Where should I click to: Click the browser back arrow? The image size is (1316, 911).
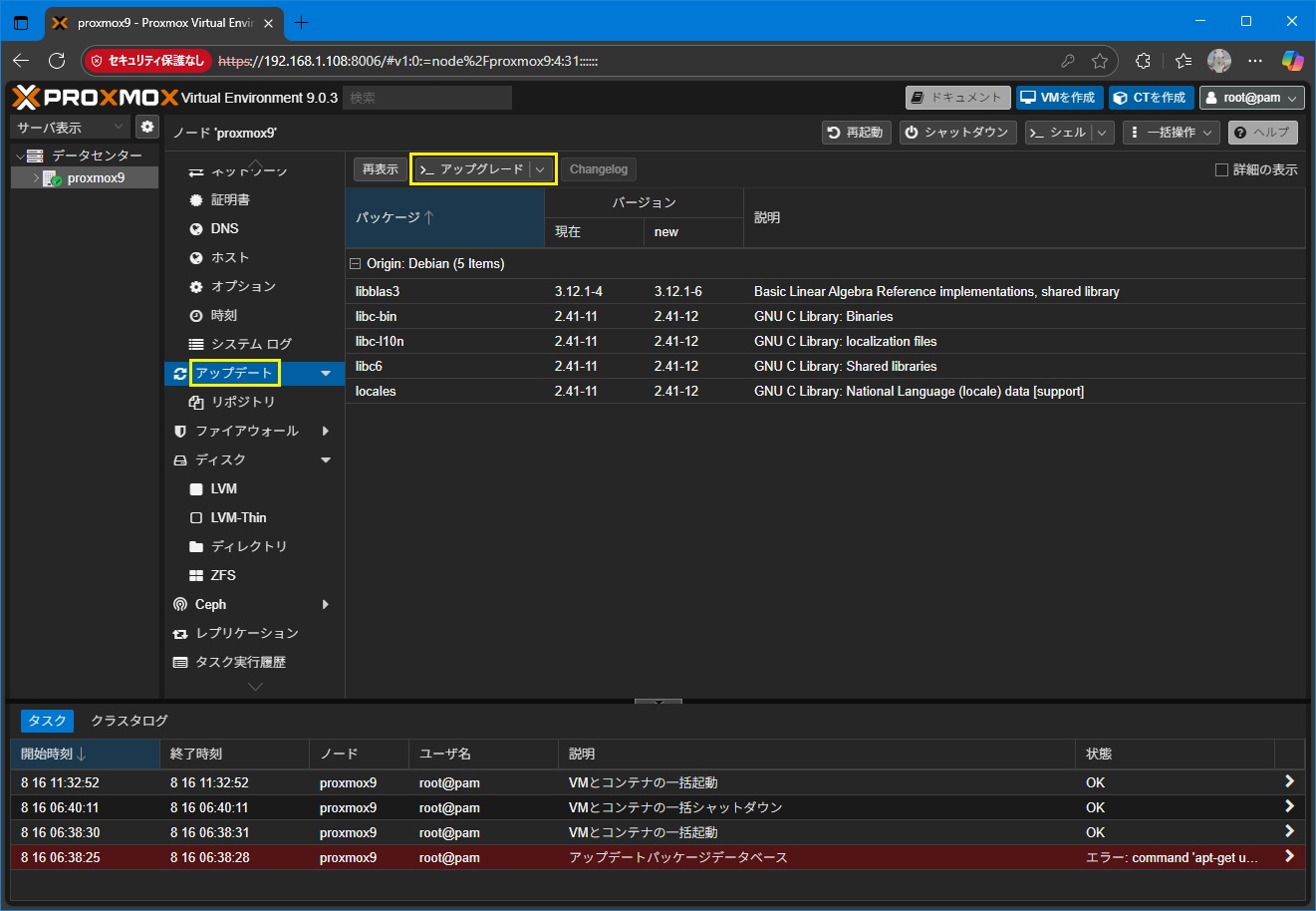click(x=21, y=61)
